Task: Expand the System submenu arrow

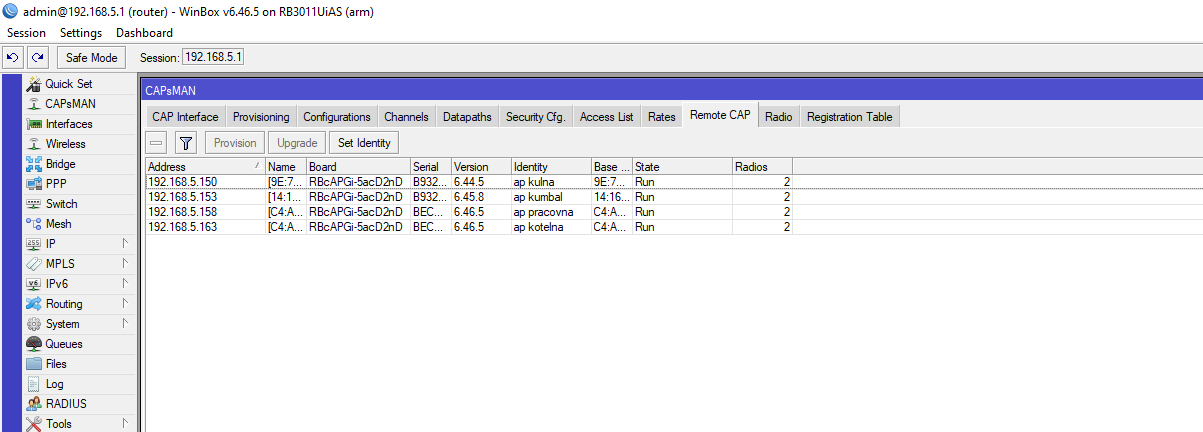Action: tap(126, 324)
